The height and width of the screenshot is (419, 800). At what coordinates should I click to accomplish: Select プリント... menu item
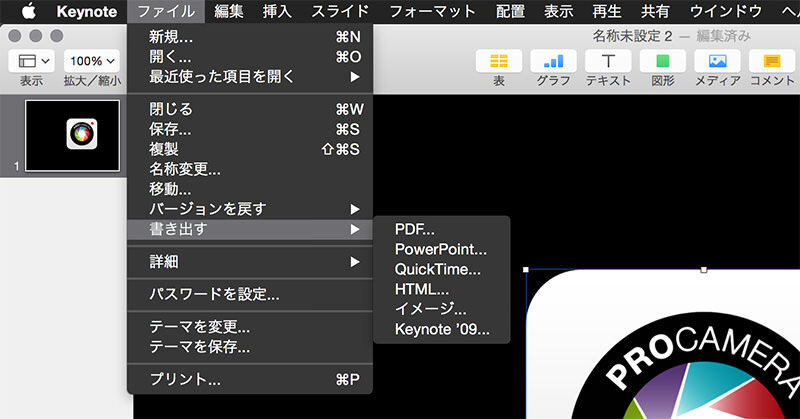click(x=250, y=380)
